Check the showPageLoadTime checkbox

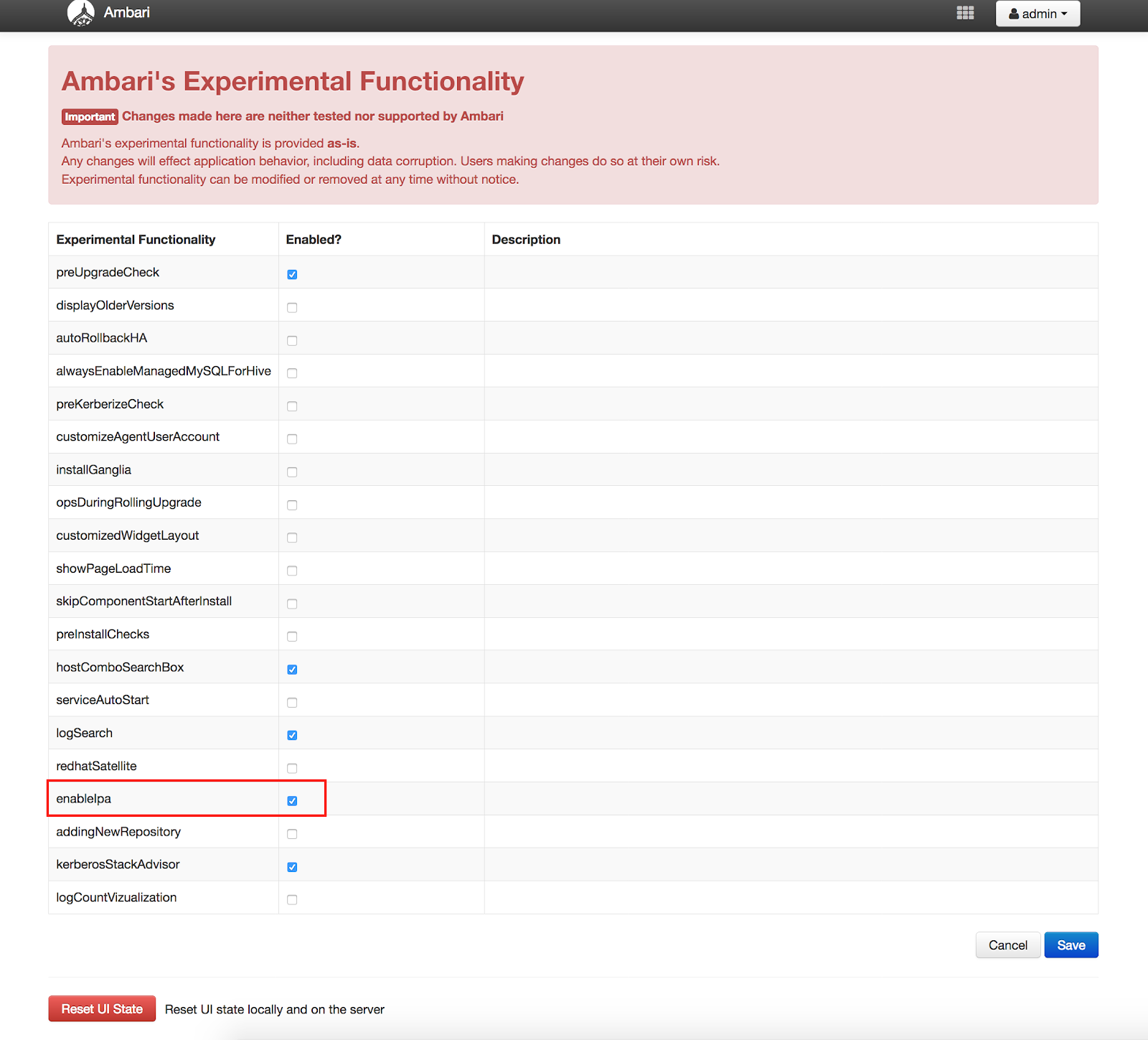tap(292, 571)
